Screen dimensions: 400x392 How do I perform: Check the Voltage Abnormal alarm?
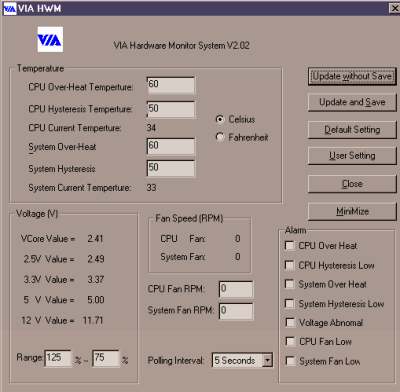click(x=290, y=322)
